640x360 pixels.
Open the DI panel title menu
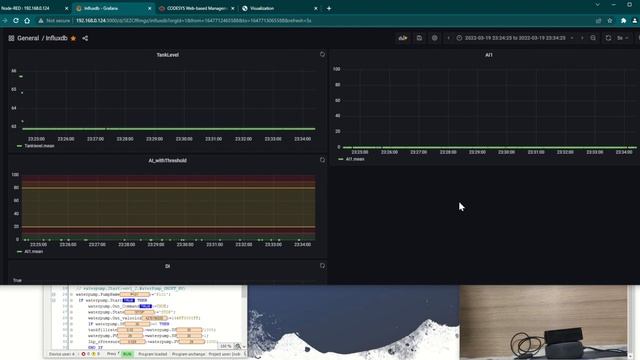pyautogui.click(x=167, y=266)
